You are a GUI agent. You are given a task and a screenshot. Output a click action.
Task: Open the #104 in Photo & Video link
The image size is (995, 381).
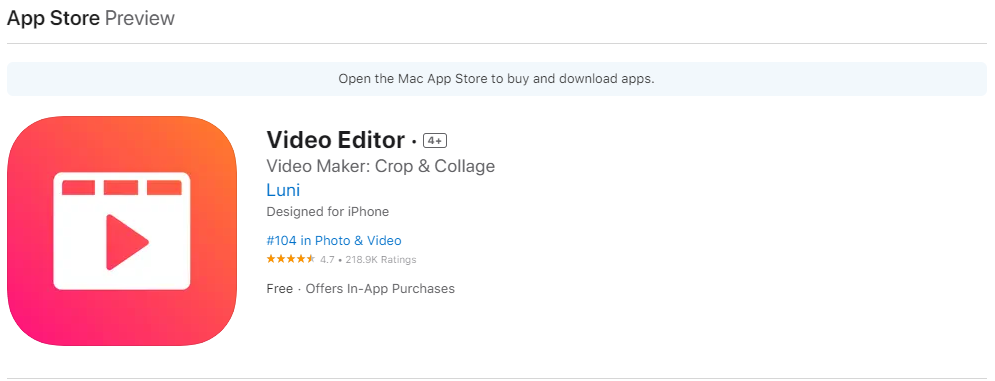coord(334,241)
